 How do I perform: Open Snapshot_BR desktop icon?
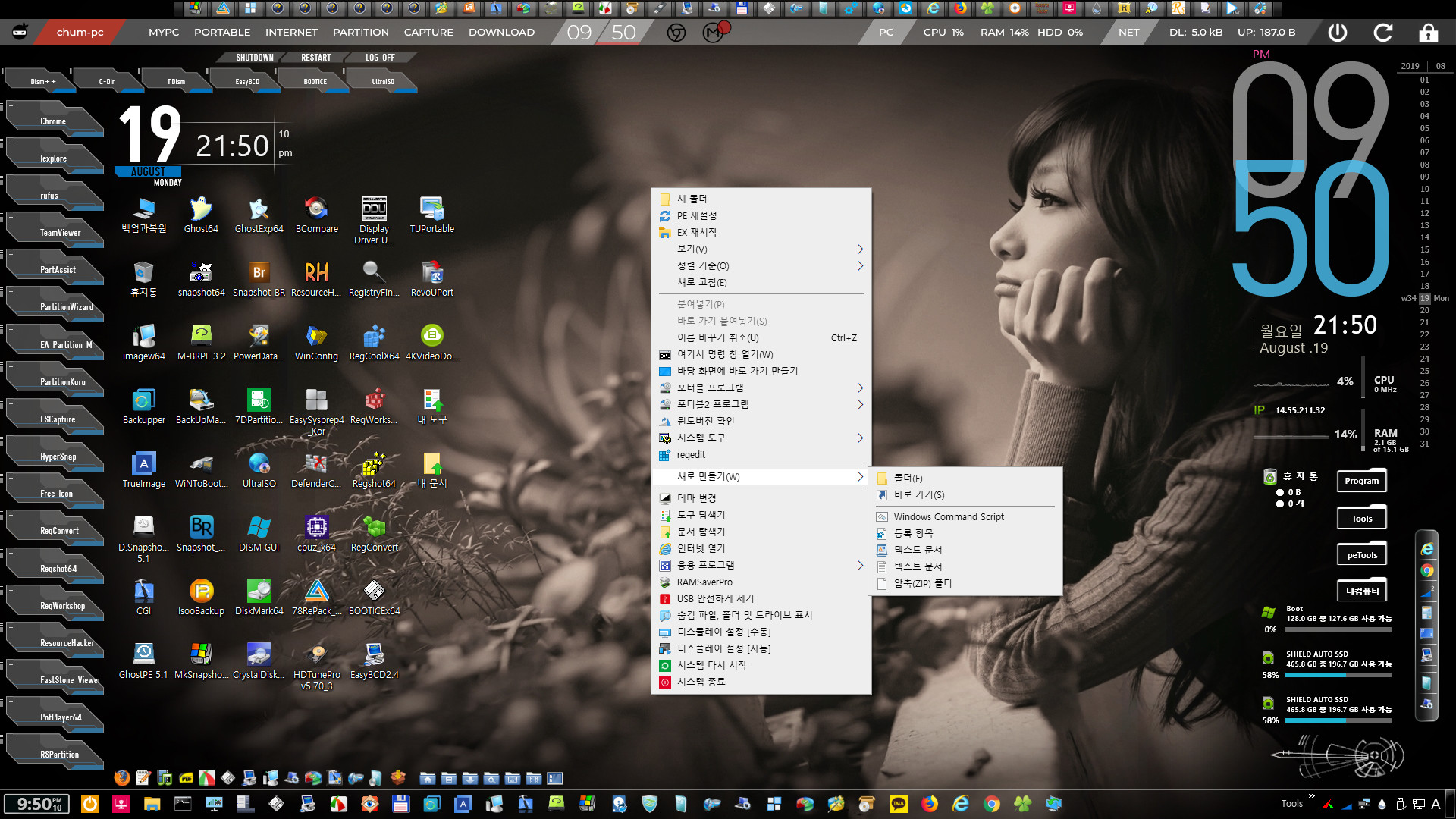click(x=259, y=278)
